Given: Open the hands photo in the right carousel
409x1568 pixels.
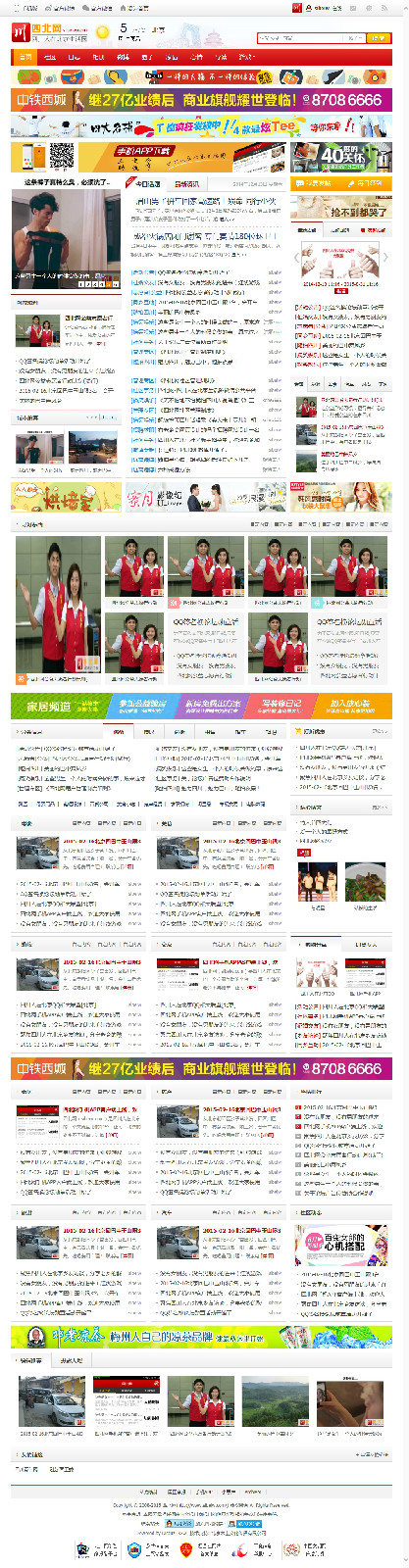Looking at the screenshot, I should [342, 260].
